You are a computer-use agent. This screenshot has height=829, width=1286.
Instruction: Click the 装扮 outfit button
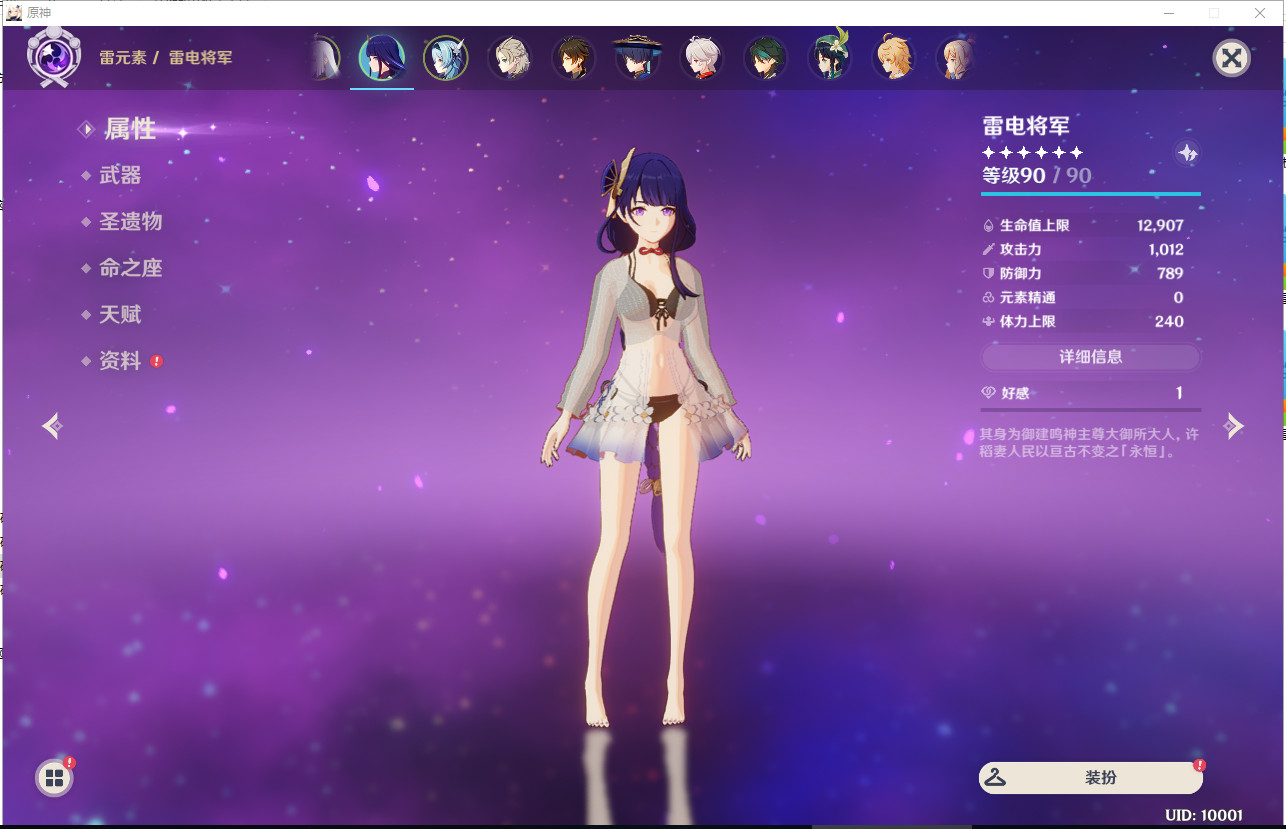pos(1091,778)
